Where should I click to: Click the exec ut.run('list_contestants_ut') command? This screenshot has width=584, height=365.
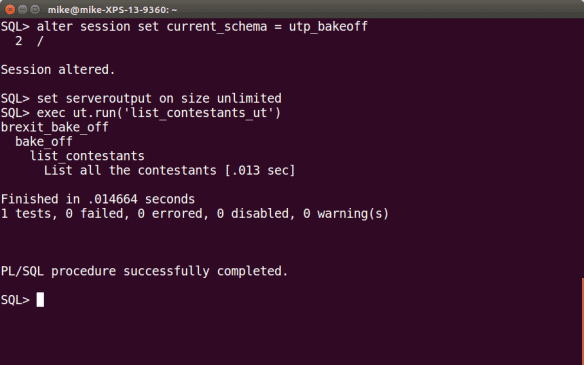(x=159, y=113)
